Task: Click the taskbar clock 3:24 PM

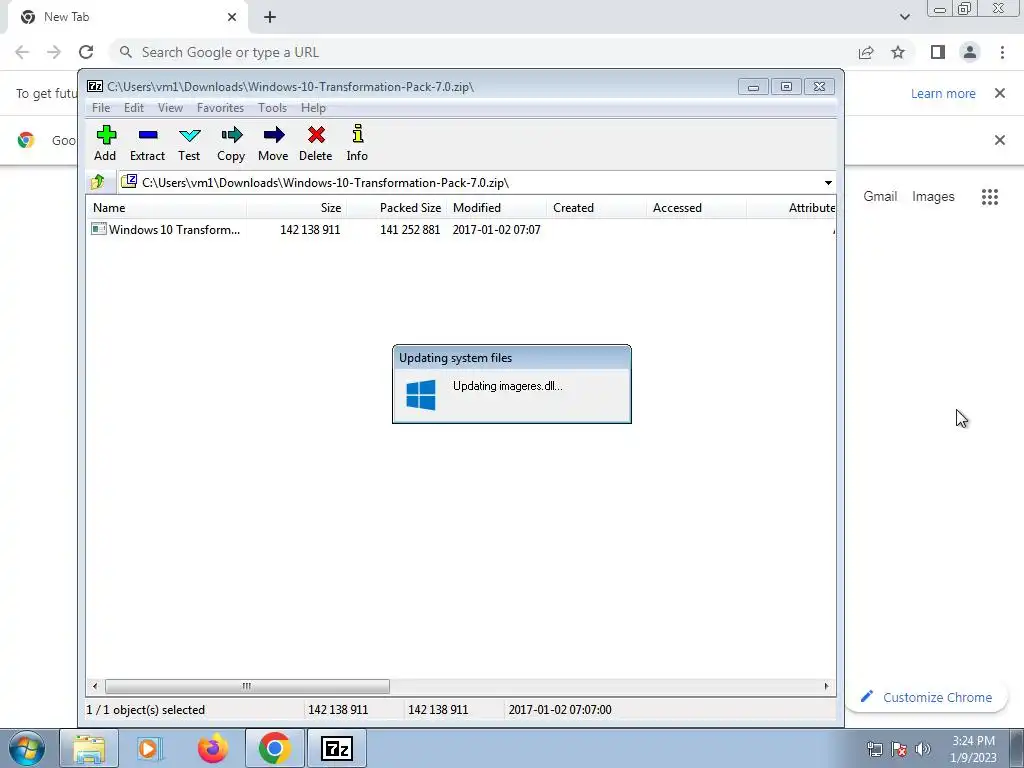Action: [973, 748]
